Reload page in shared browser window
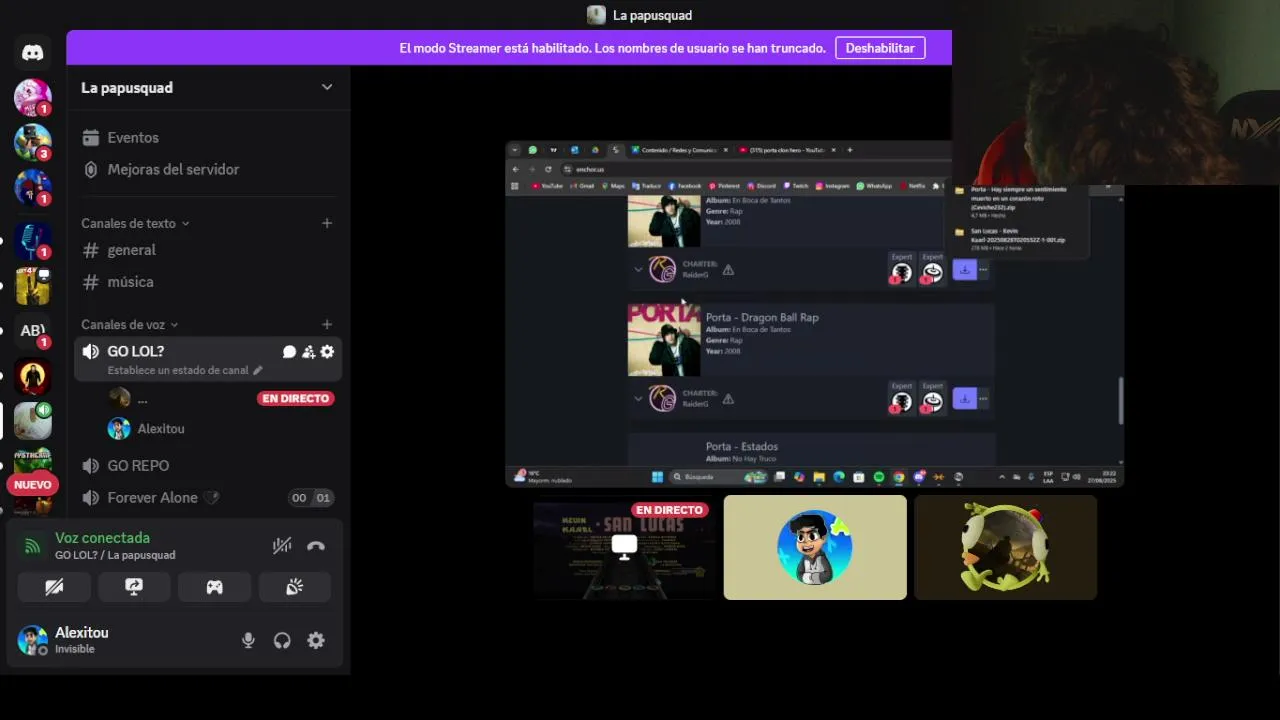 point(548,169)
